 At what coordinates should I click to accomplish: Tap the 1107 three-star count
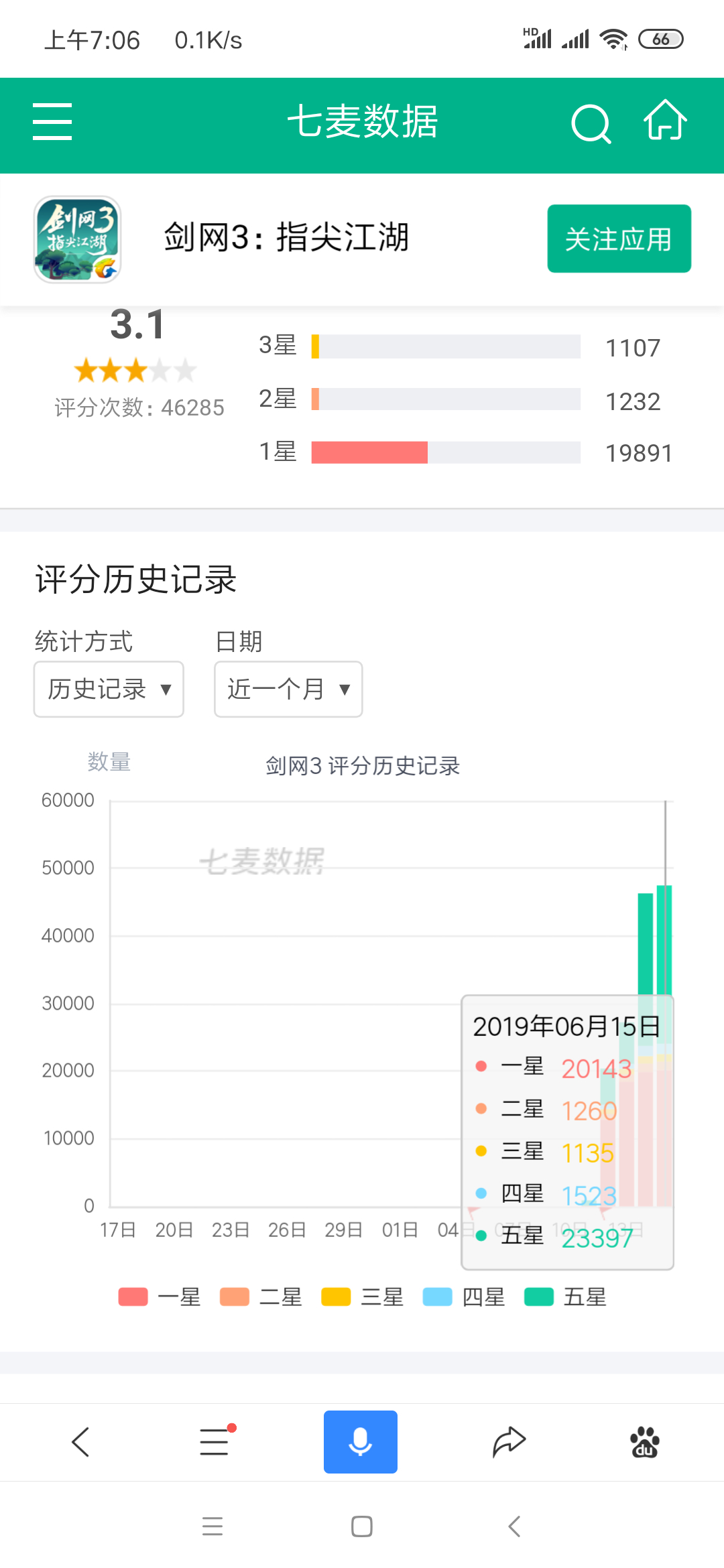(633, 348)
